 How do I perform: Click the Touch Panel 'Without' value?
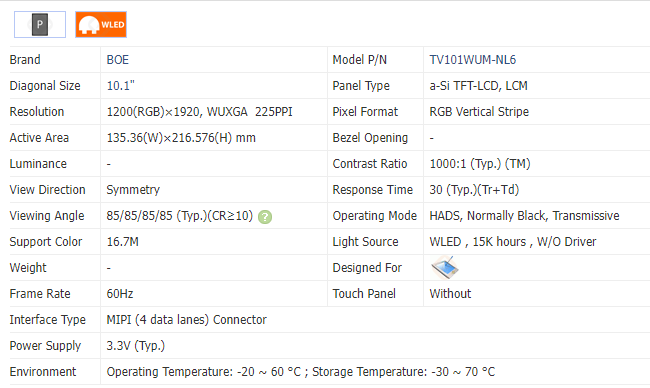(450, 293)
